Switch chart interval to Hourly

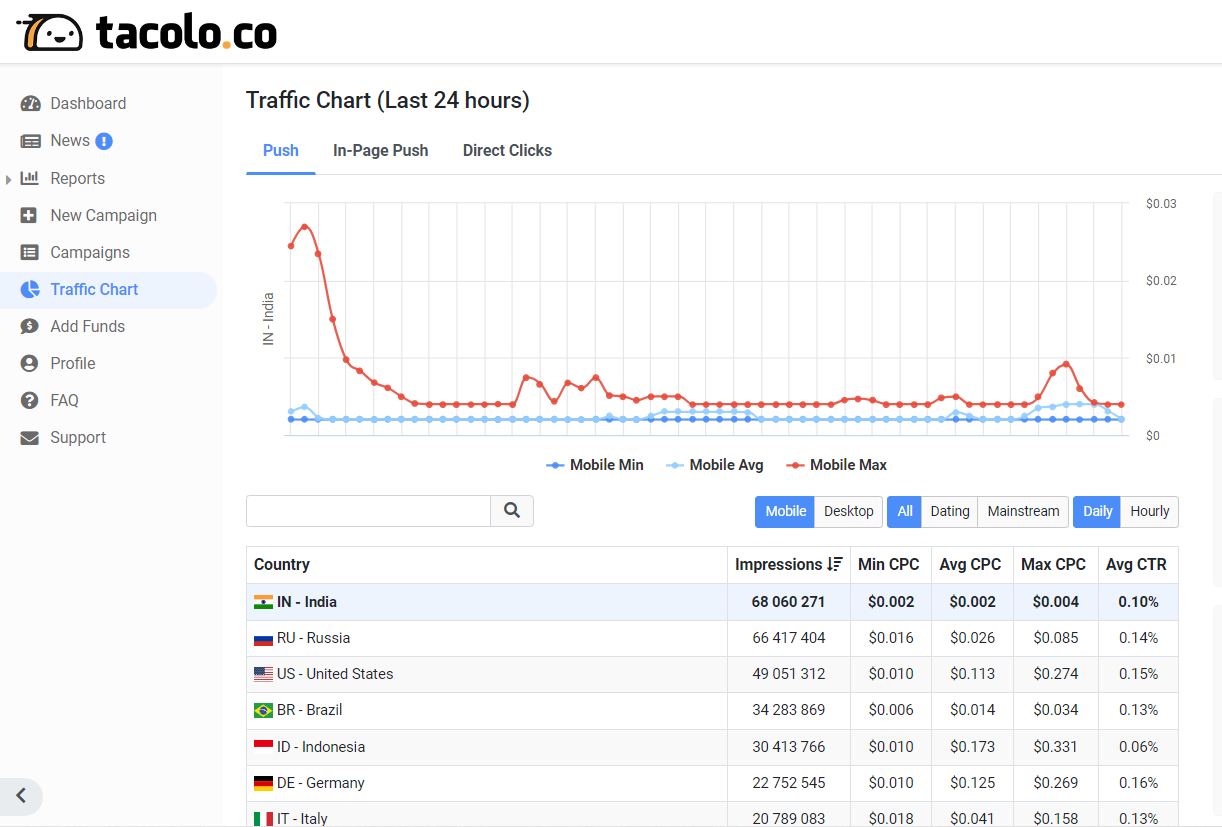pyautogui.click(x=1149, y=511)
